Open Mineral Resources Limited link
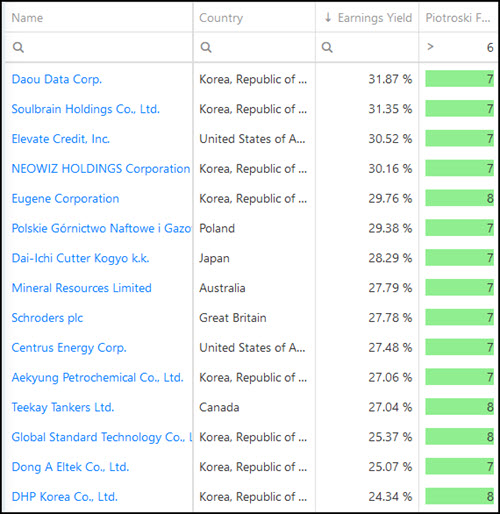 82,288
